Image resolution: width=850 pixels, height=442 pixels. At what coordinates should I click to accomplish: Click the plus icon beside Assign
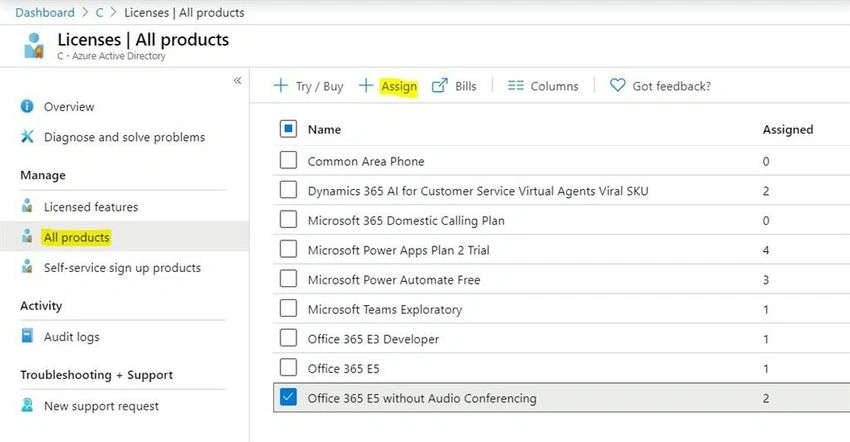(366, 85)
